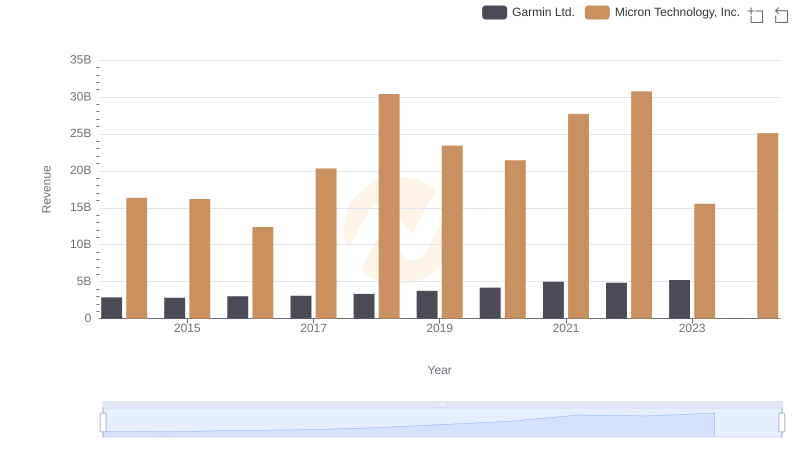Click the left handle of zoom slider

pyautogui.click(x=103, y=423)
